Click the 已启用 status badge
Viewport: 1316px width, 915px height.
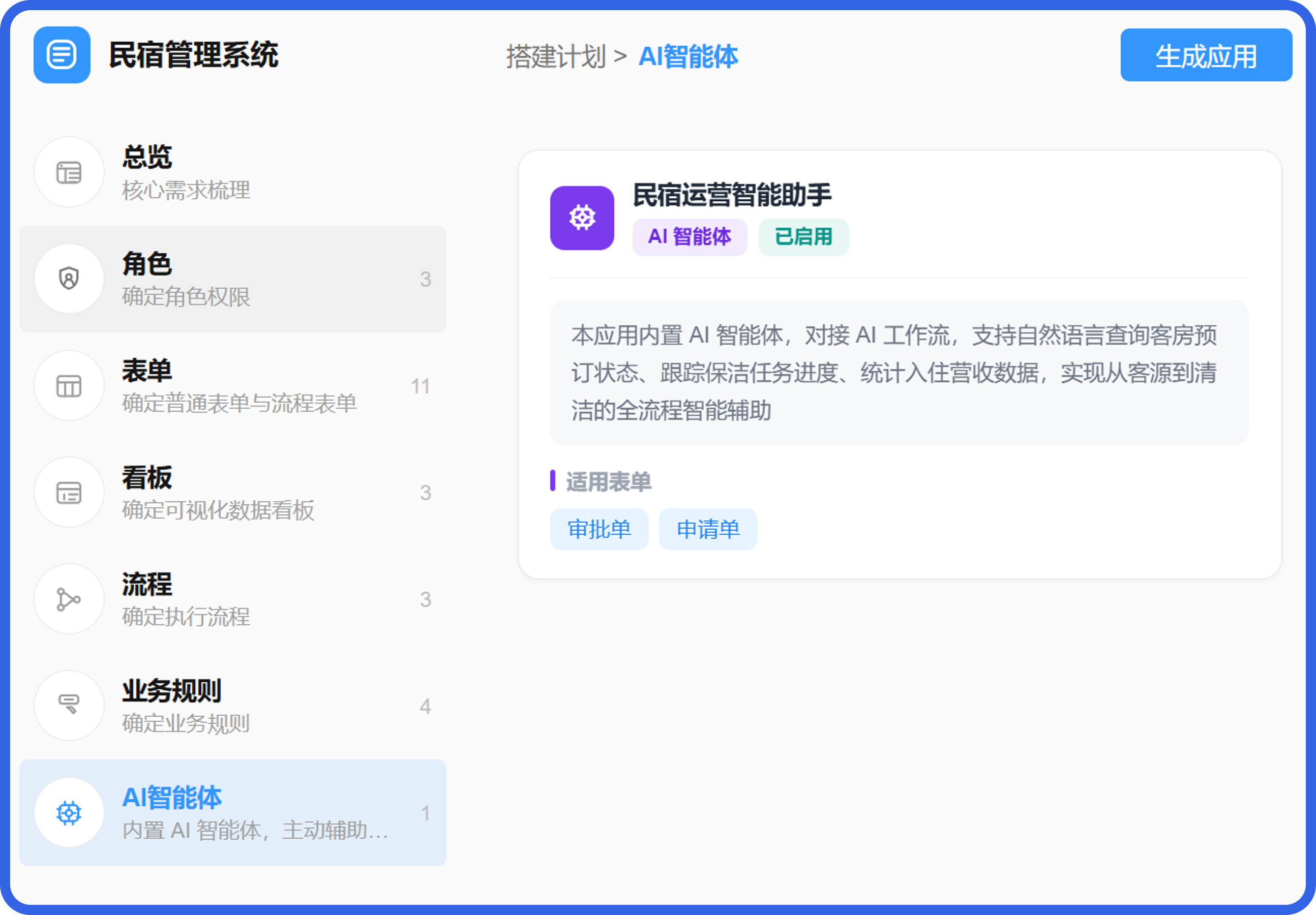coord(803,236)
